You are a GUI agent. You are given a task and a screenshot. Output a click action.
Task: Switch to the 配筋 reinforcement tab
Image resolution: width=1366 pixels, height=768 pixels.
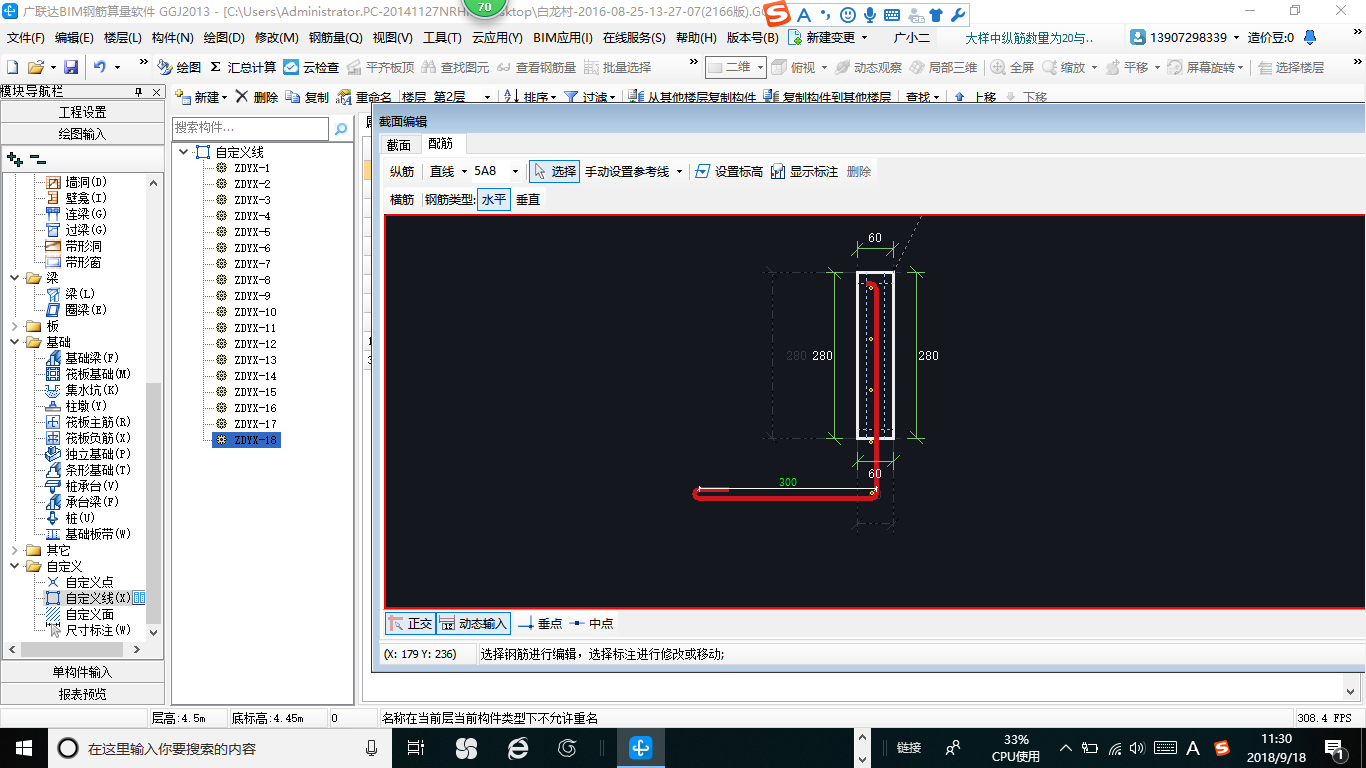tap(440, 145)
